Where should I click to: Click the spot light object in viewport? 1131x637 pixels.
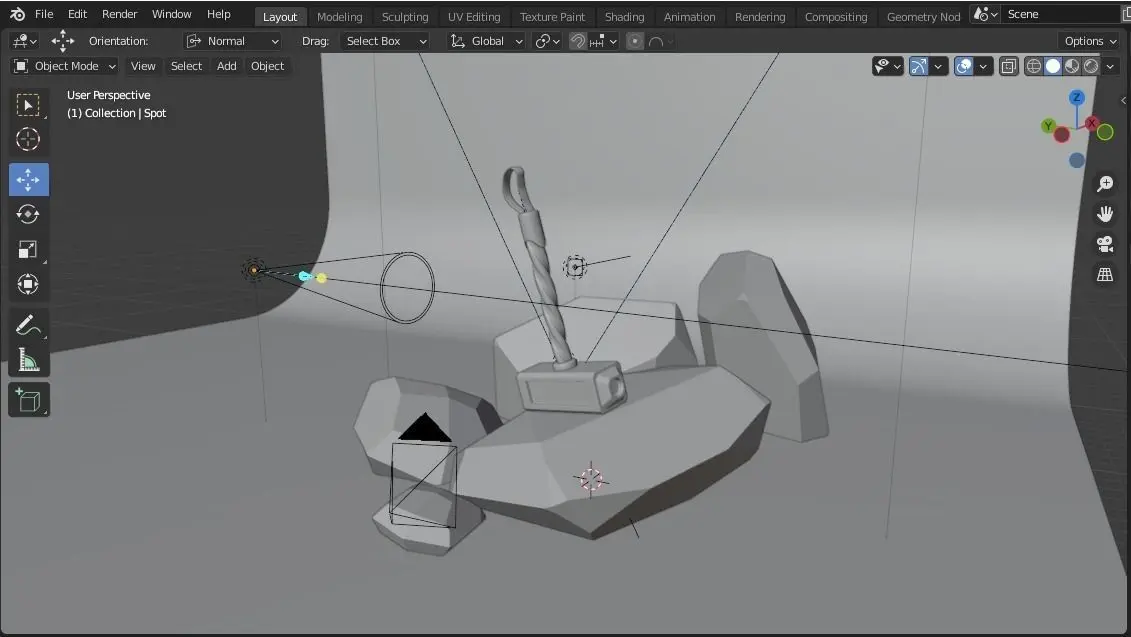pyautogui.click(x=254, y=271)
